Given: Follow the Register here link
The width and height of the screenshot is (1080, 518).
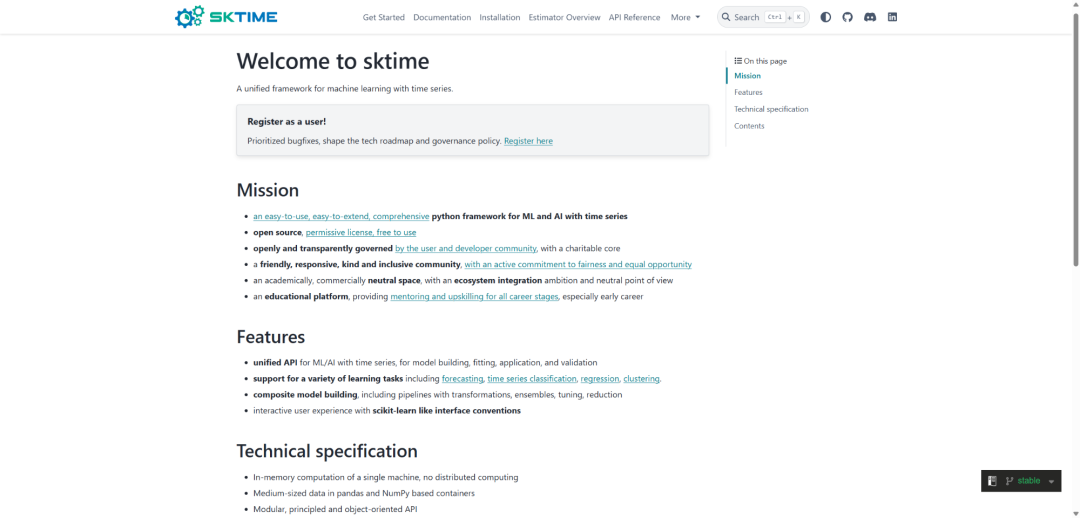Looking at the screenshot, I should 528,141.
